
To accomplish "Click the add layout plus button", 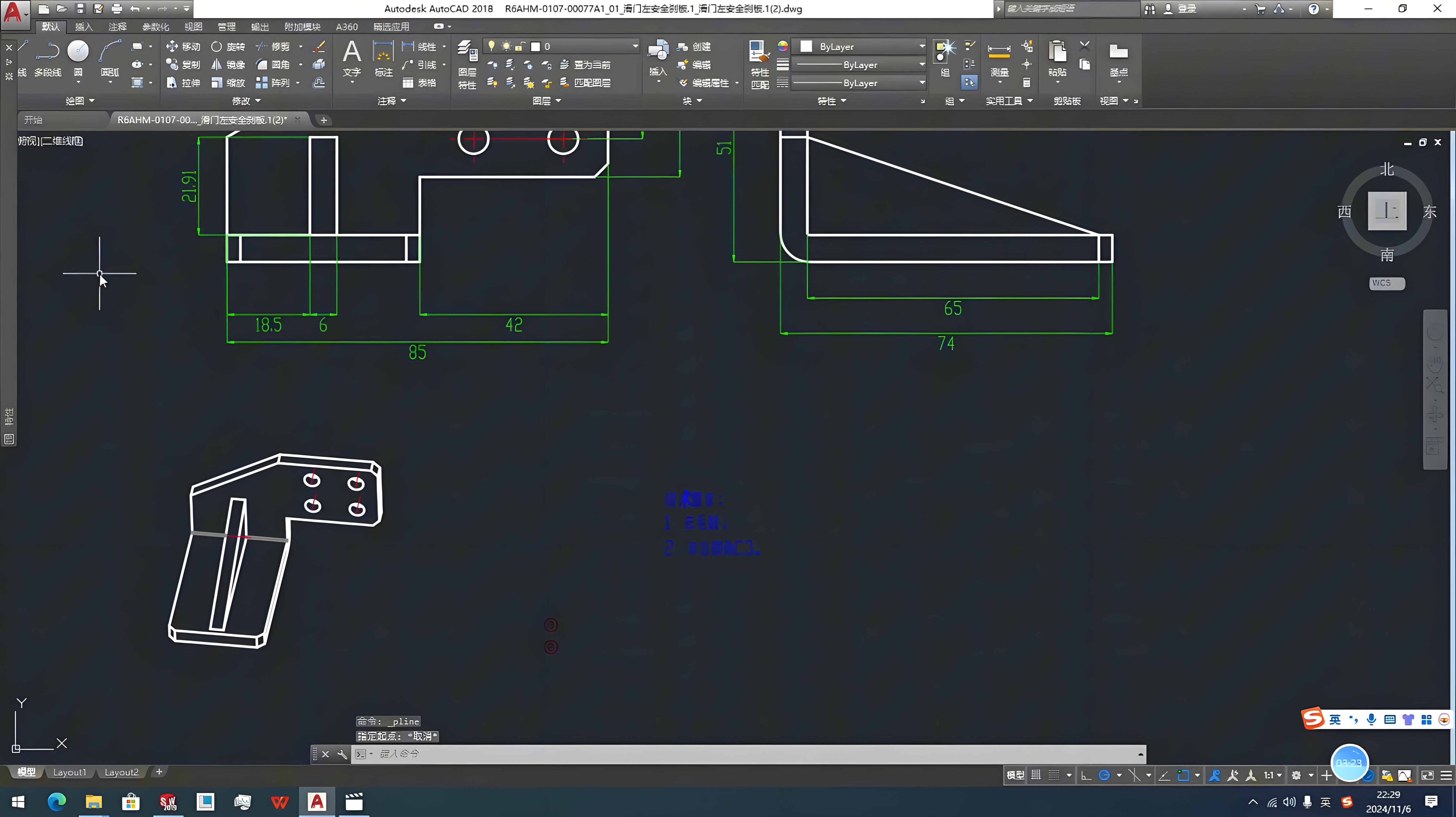I will (159, 772).
